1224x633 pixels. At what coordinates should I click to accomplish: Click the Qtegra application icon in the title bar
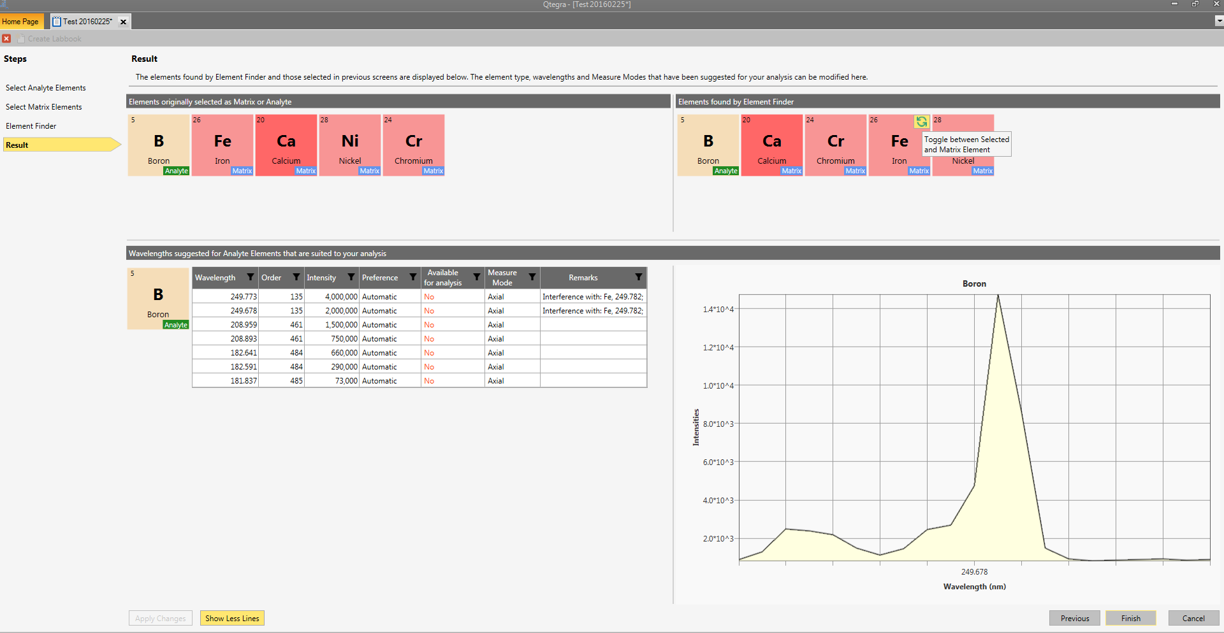[5, 4]
